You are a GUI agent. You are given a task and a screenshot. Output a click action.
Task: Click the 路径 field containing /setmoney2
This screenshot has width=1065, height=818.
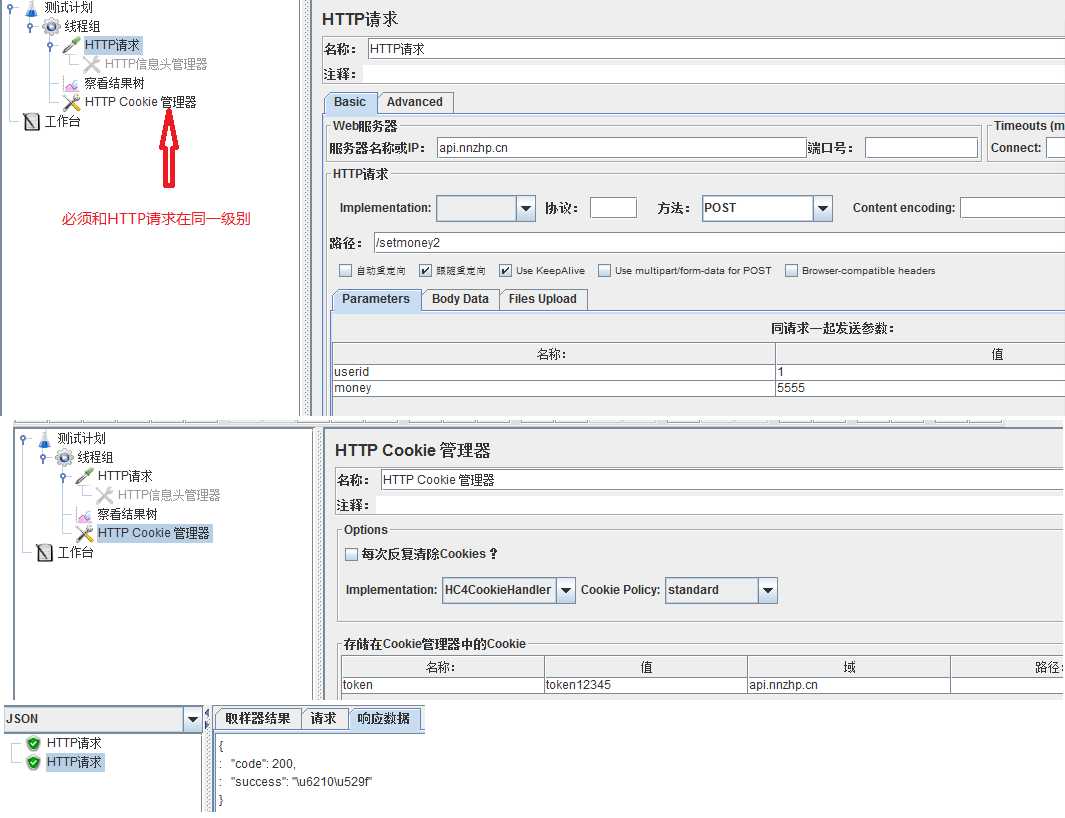click(x=719, y=243)
